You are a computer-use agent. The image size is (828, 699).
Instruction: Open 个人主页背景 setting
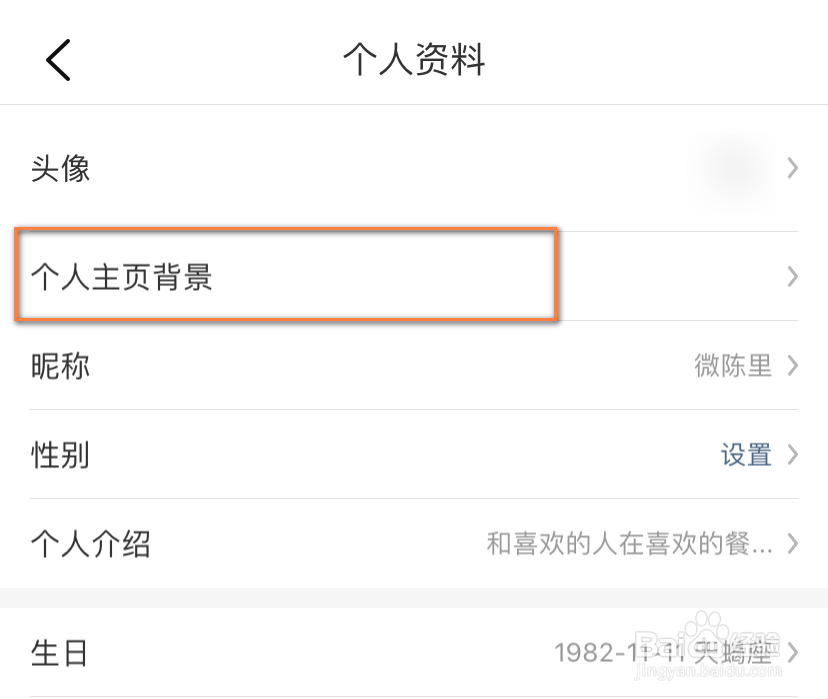coord(122,277)
